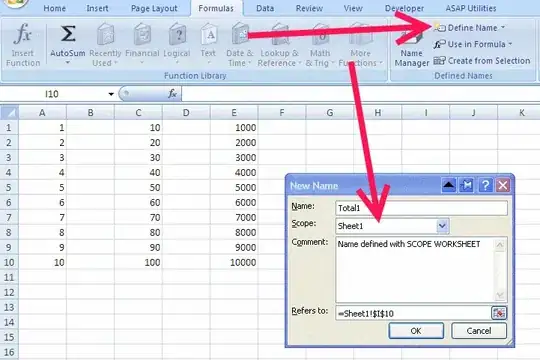Switch to the Page Layout tab
The height and width of the screenshot is (360, 540).
click(154, 8)
